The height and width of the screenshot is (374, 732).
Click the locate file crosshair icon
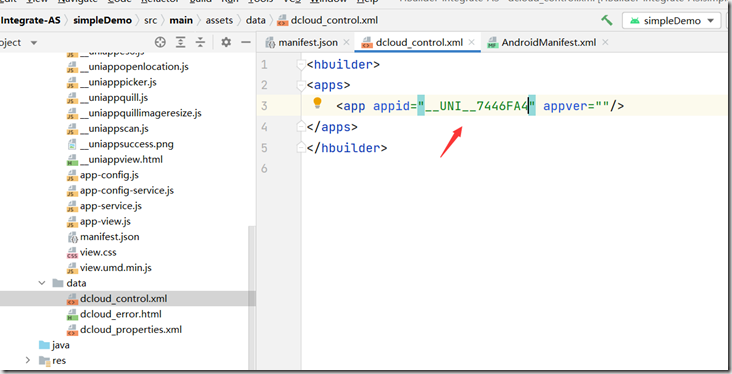pyautogui.click(x=160, y=42)
